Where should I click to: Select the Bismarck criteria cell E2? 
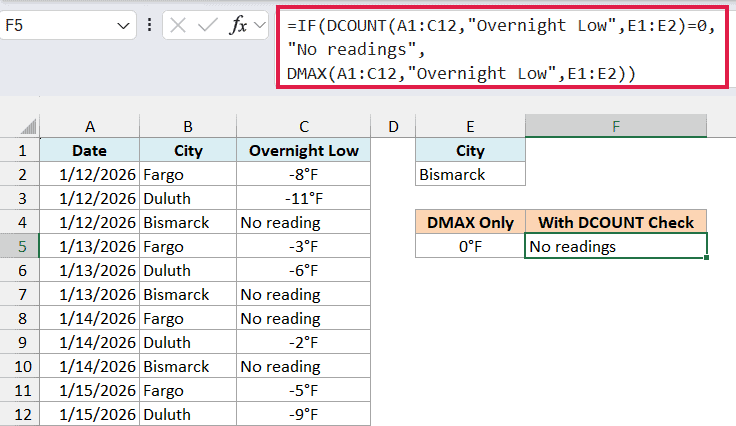[470, 175]
